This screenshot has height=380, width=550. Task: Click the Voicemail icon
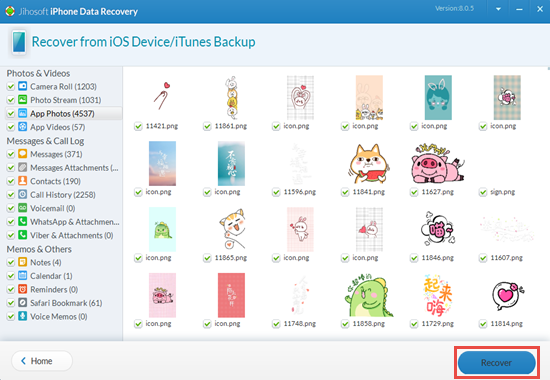coord(22,208)
